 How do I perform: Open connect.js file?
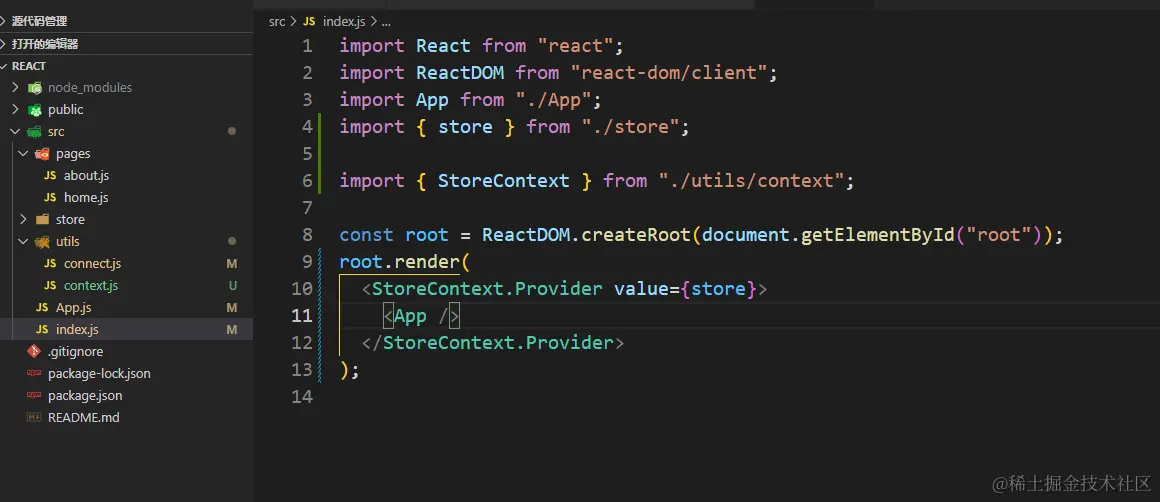[x=92, y=263]
